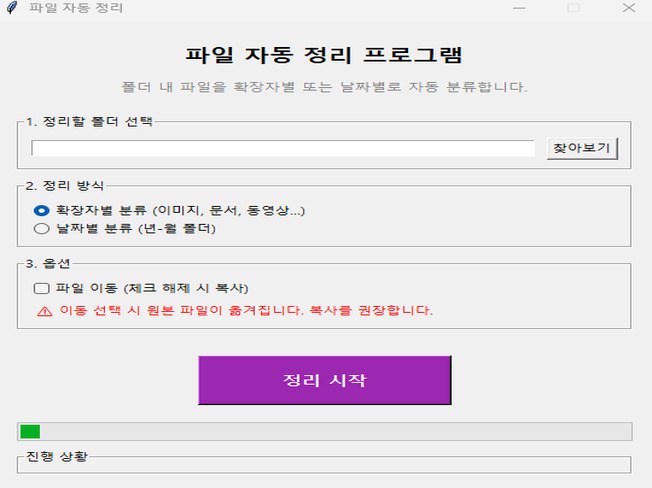The image size is (652, 488).
Task: Start organizing with the 정리 시작 button
Action: [x=324, y=380]
